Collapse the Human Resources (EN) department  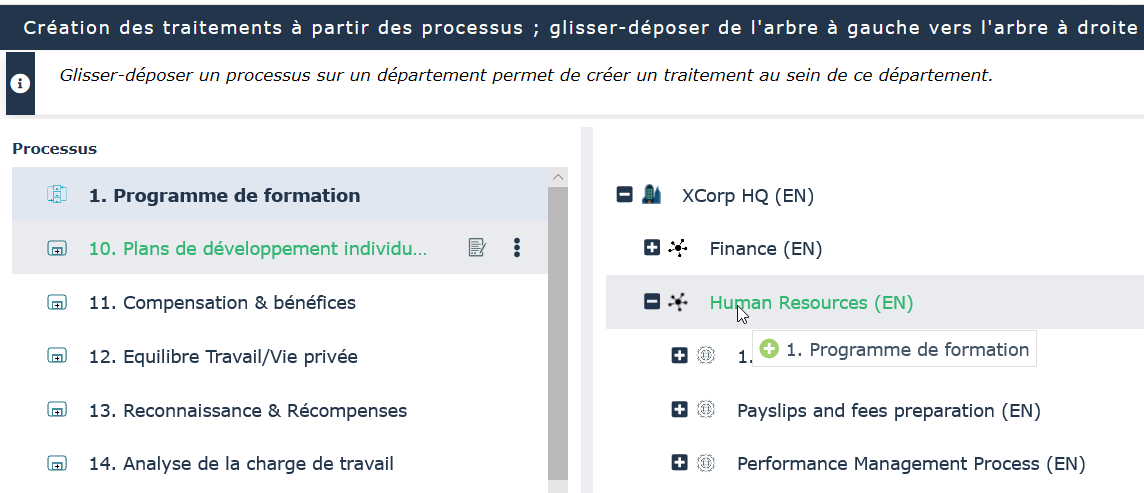pos(652,301)
